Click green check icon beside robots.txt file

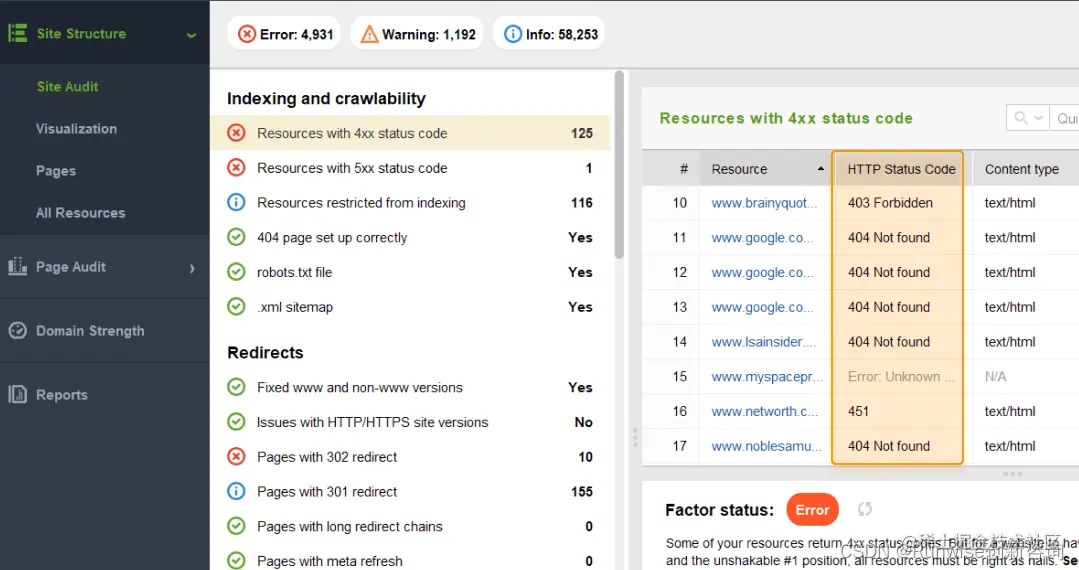(236, 272)
